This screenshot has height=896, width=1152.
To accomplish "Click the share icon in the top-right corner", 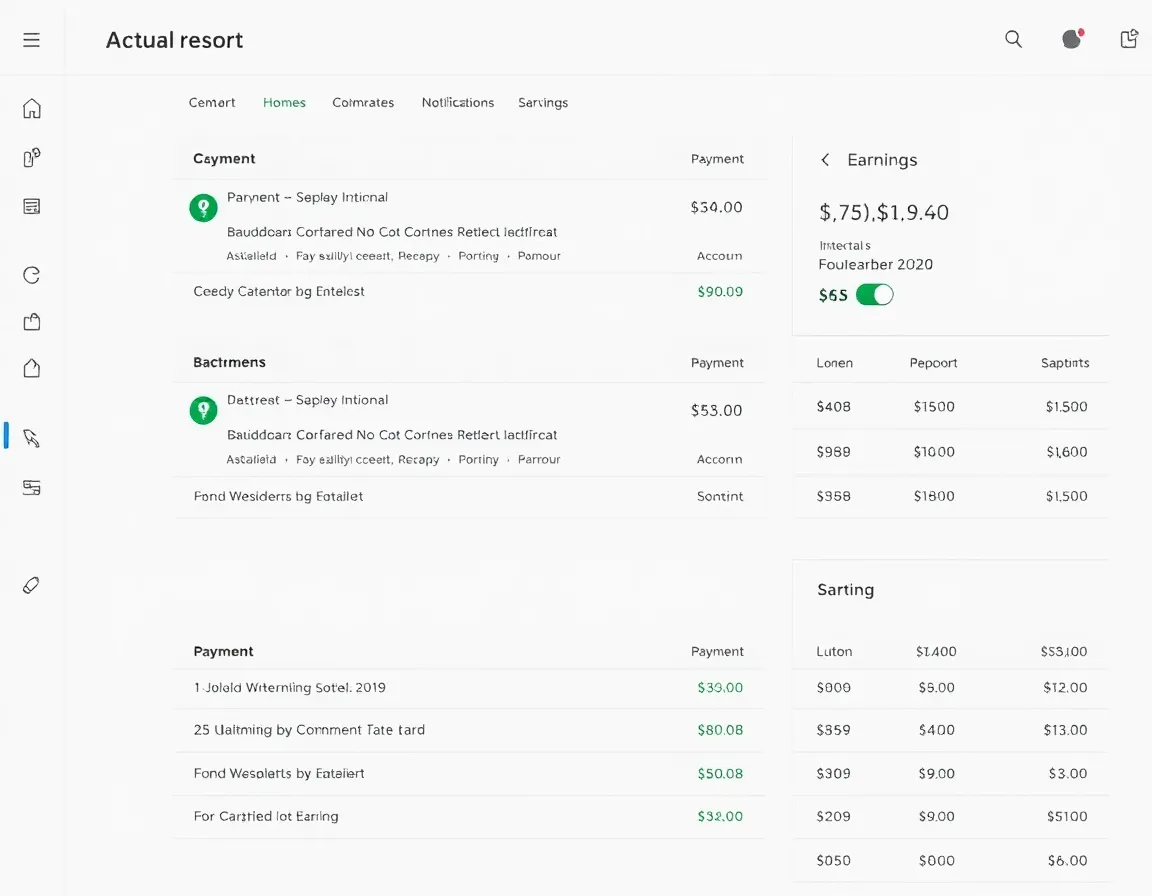I will click(1129, 39).
